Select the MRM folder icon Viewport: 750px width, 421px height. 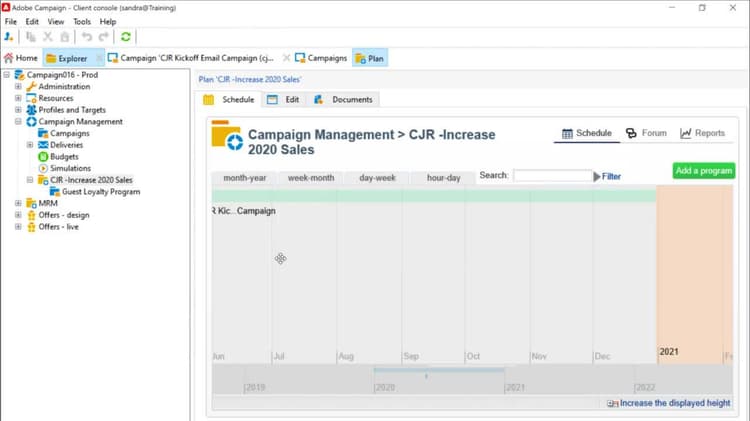tap(32, 203)
